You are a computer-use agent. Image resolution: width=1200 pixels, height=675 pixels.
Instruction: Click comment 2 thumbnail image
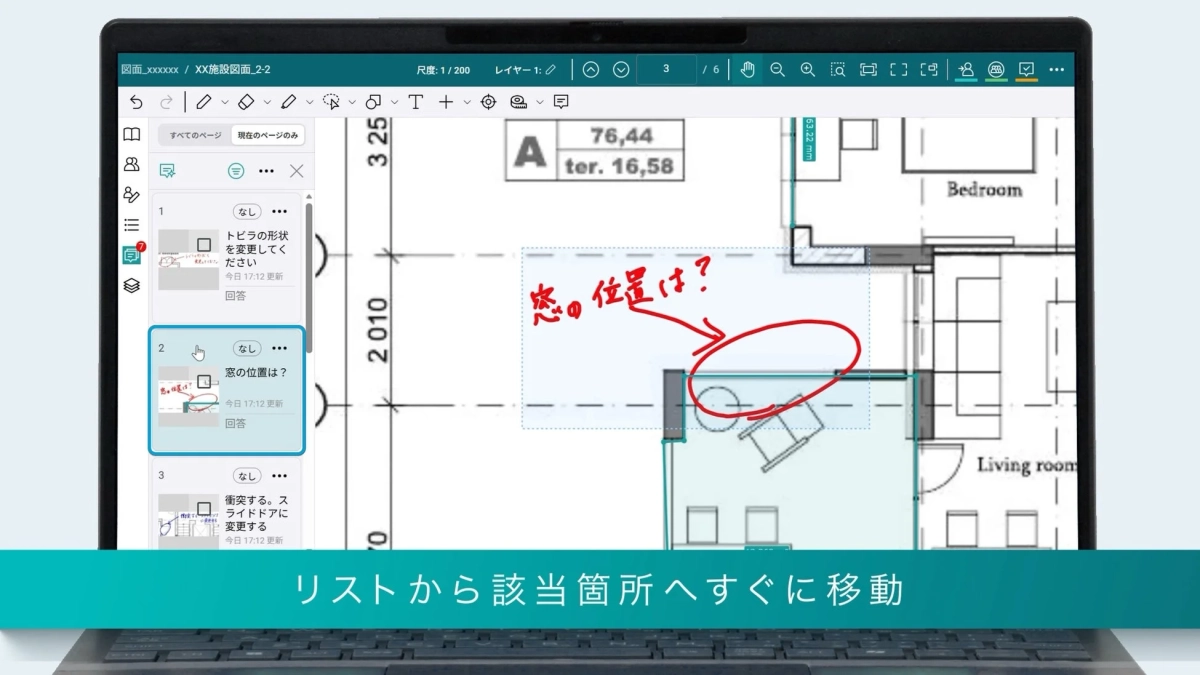click(x=188, y=395)
